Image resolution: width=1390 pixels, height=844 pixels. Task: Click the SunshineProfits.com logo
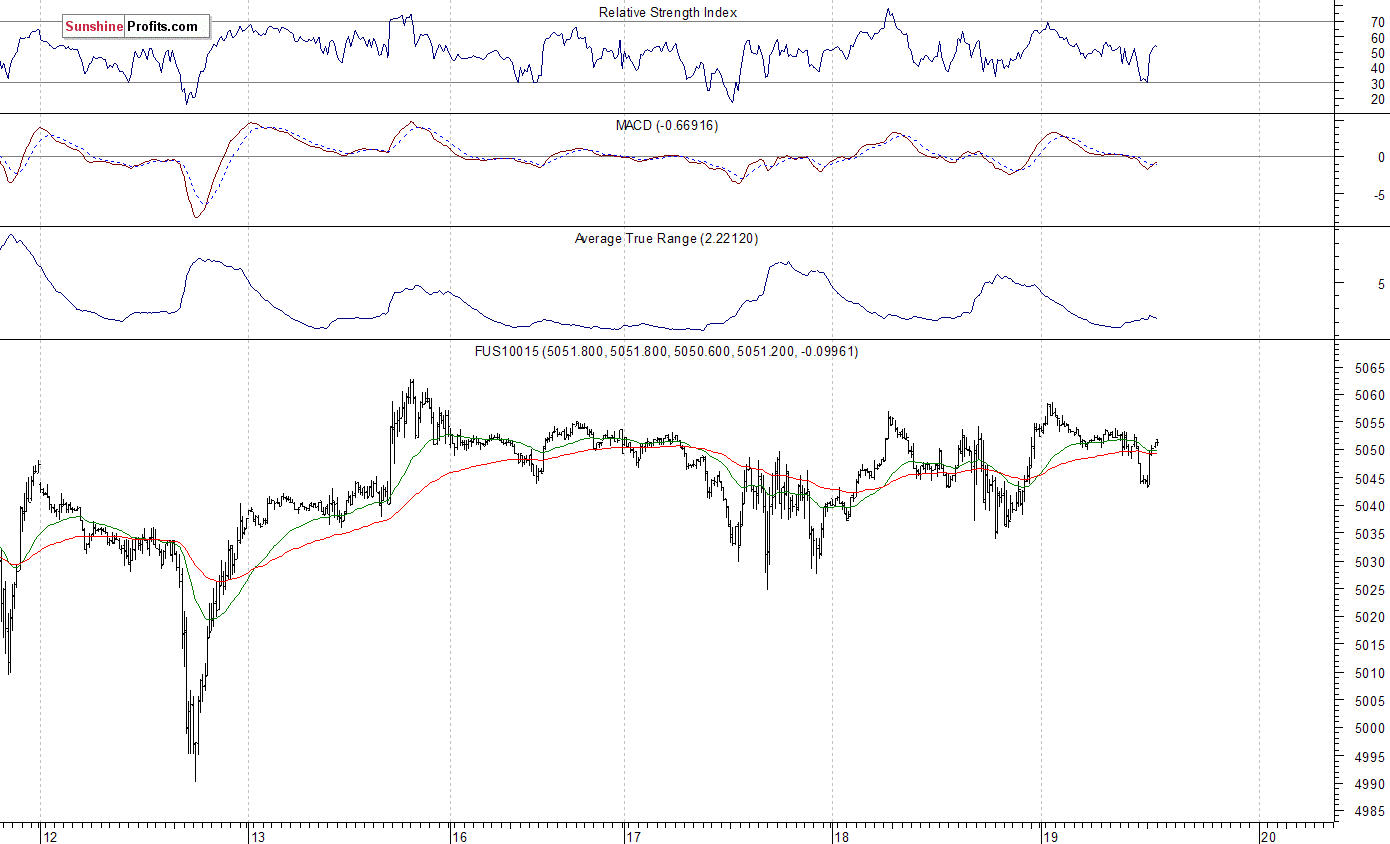[136, 27]
